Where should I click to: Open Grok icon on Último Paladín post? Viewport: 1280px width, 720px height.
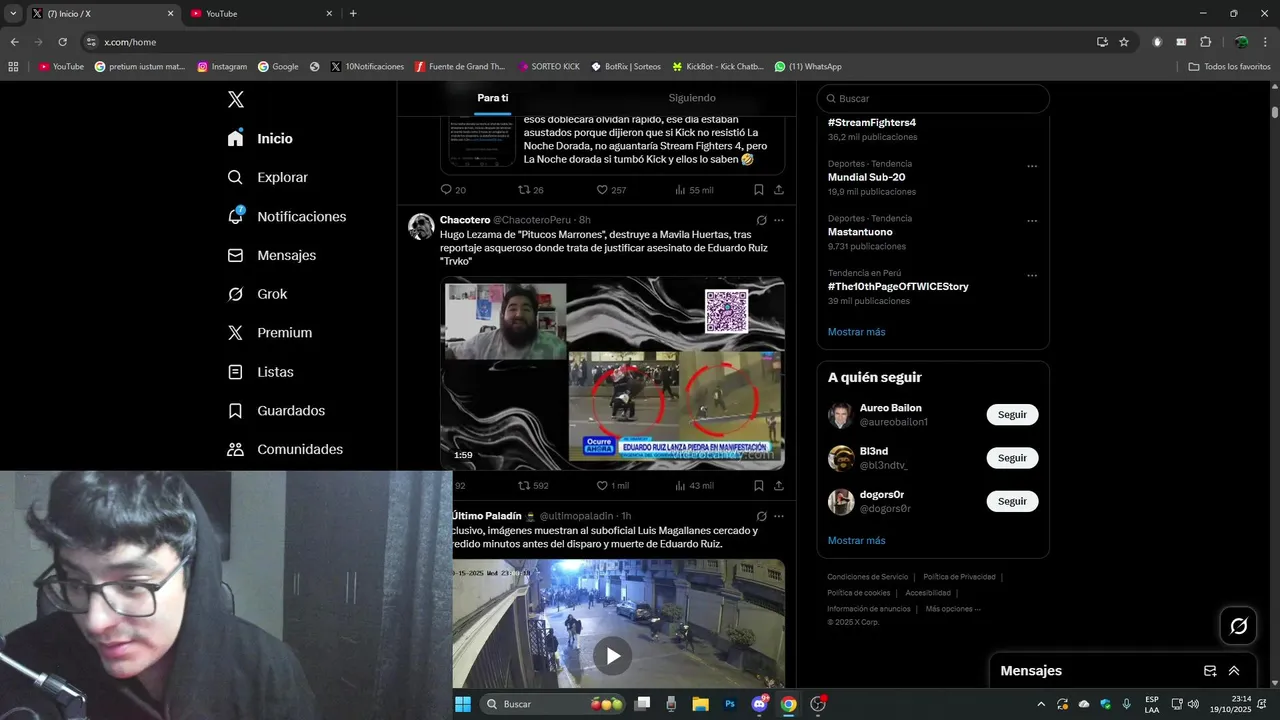coord(761,516)
